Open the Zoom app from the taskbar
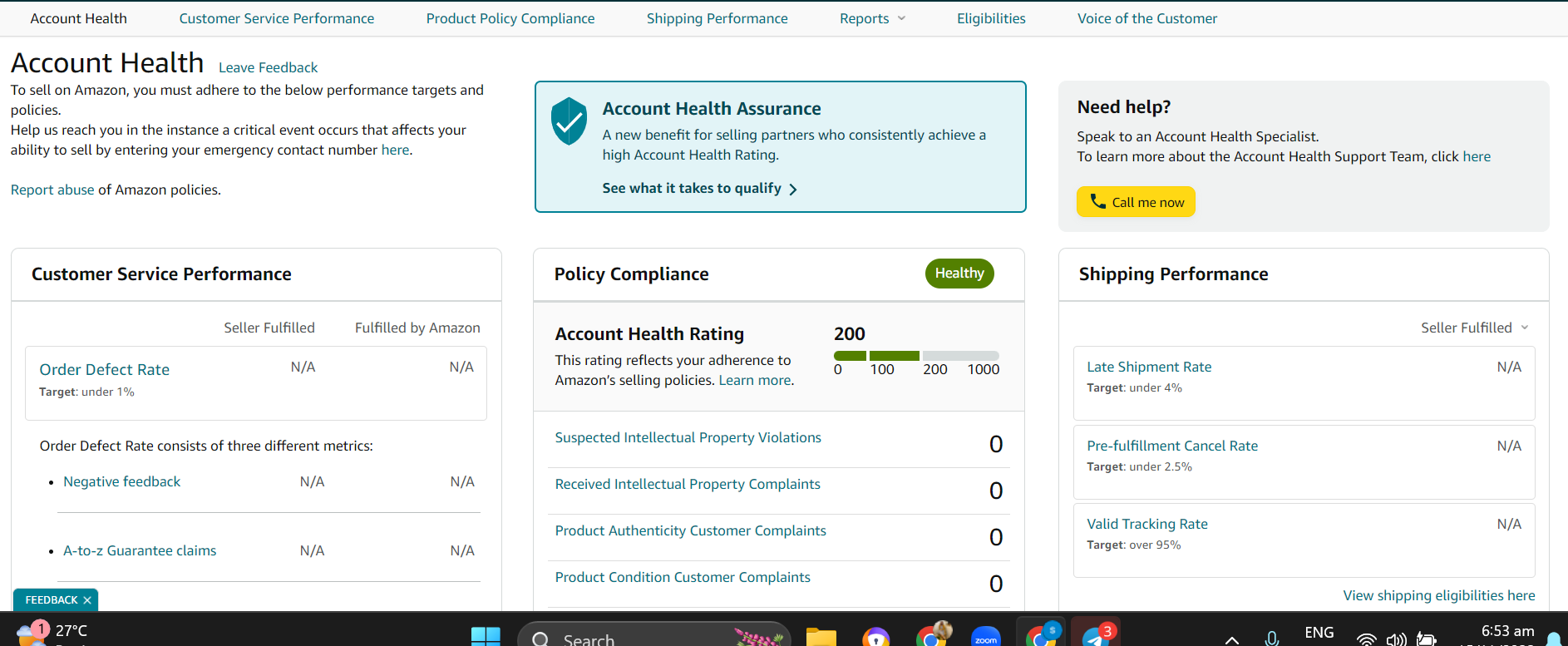1568x646 pixels. click(x=986, y=637)
